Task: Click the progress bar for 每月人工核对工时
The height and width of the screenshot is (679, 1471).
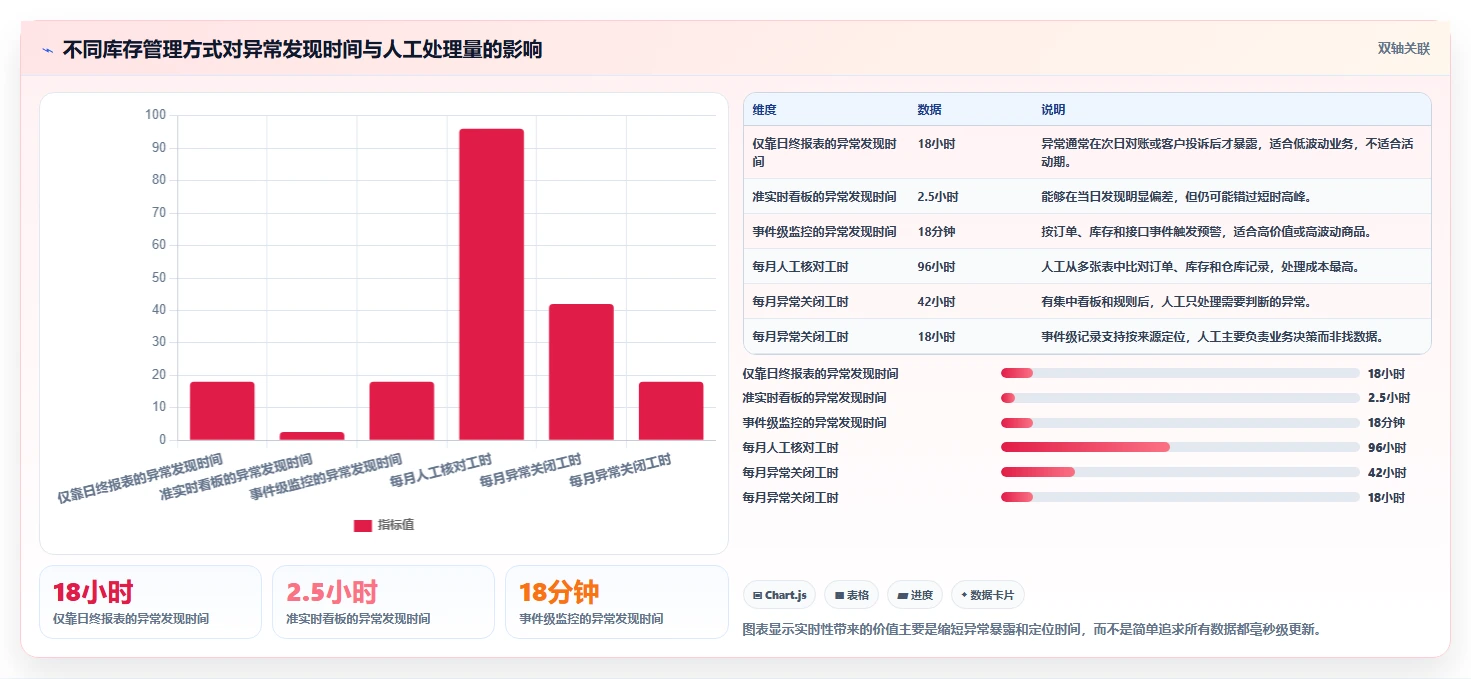Action: click(x=1180, y=447)
